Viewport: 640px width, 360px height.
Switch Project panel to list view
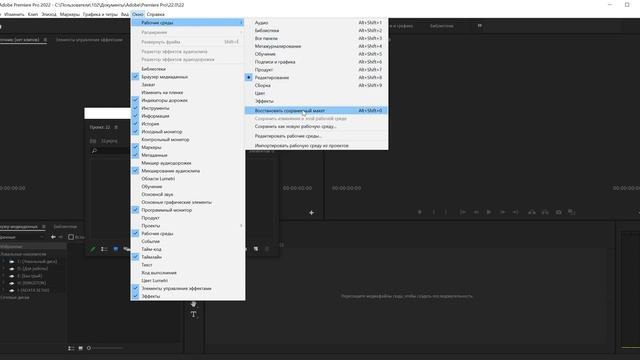click(104, 249)
